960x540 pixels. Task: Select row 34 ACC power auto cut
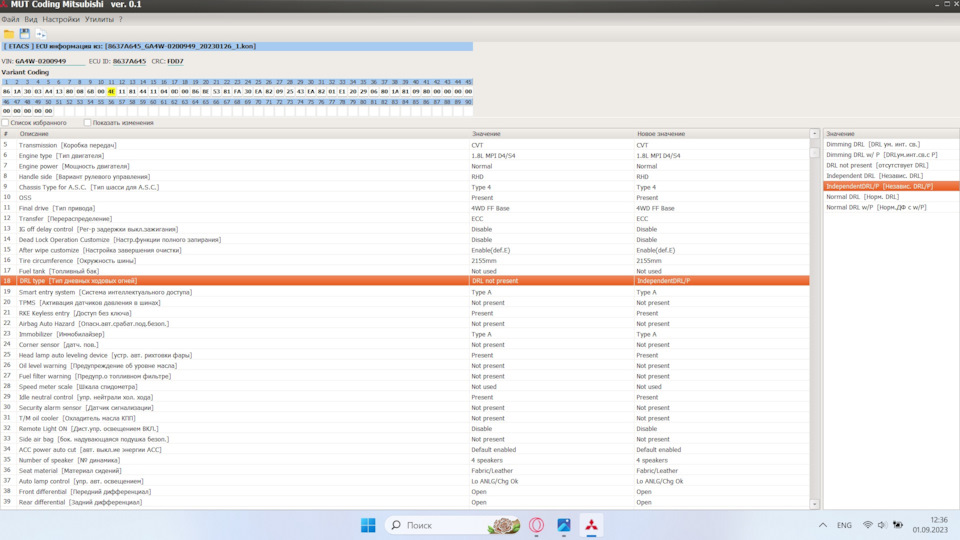point(405,449)
